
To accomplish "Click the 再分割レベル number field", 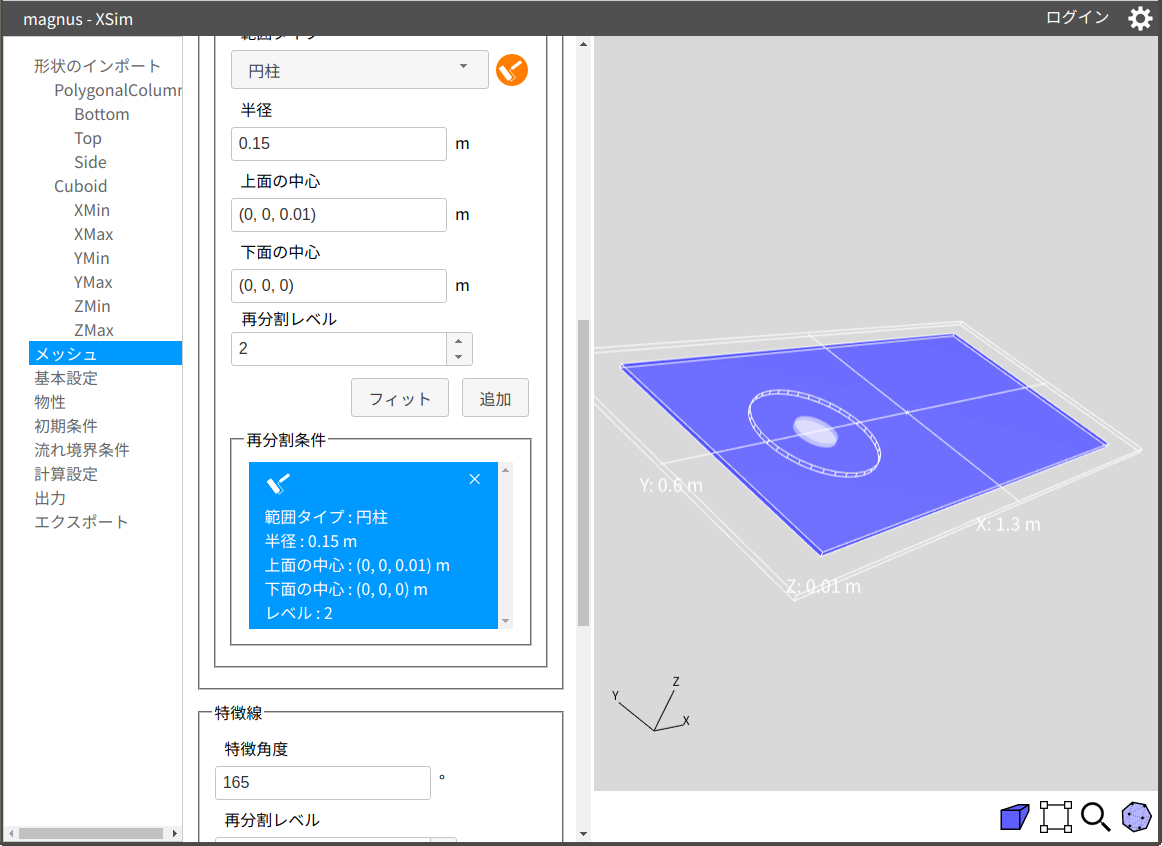I will pyautogui.click(x=339, y=349).
